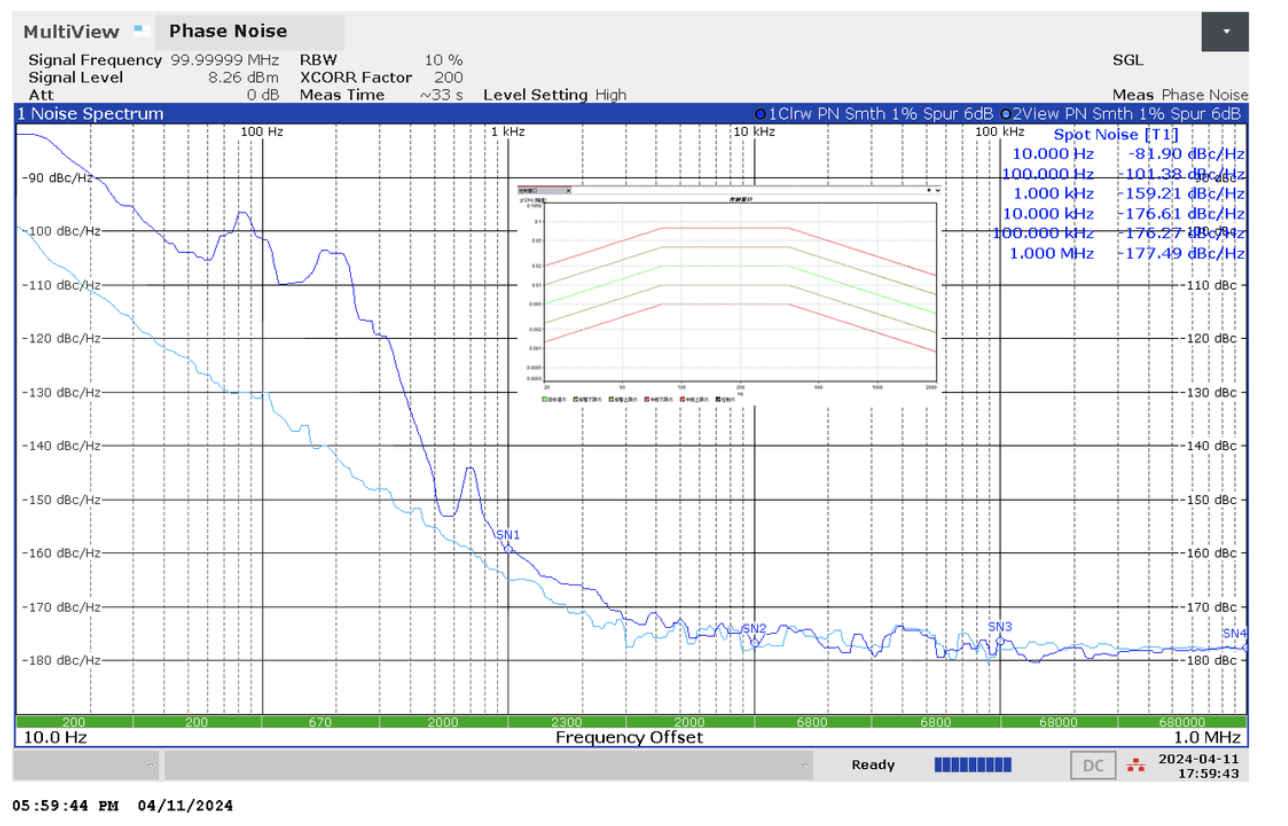Select the SN1 spot noise marker
1288x826 pixels.
coord(508,547)
